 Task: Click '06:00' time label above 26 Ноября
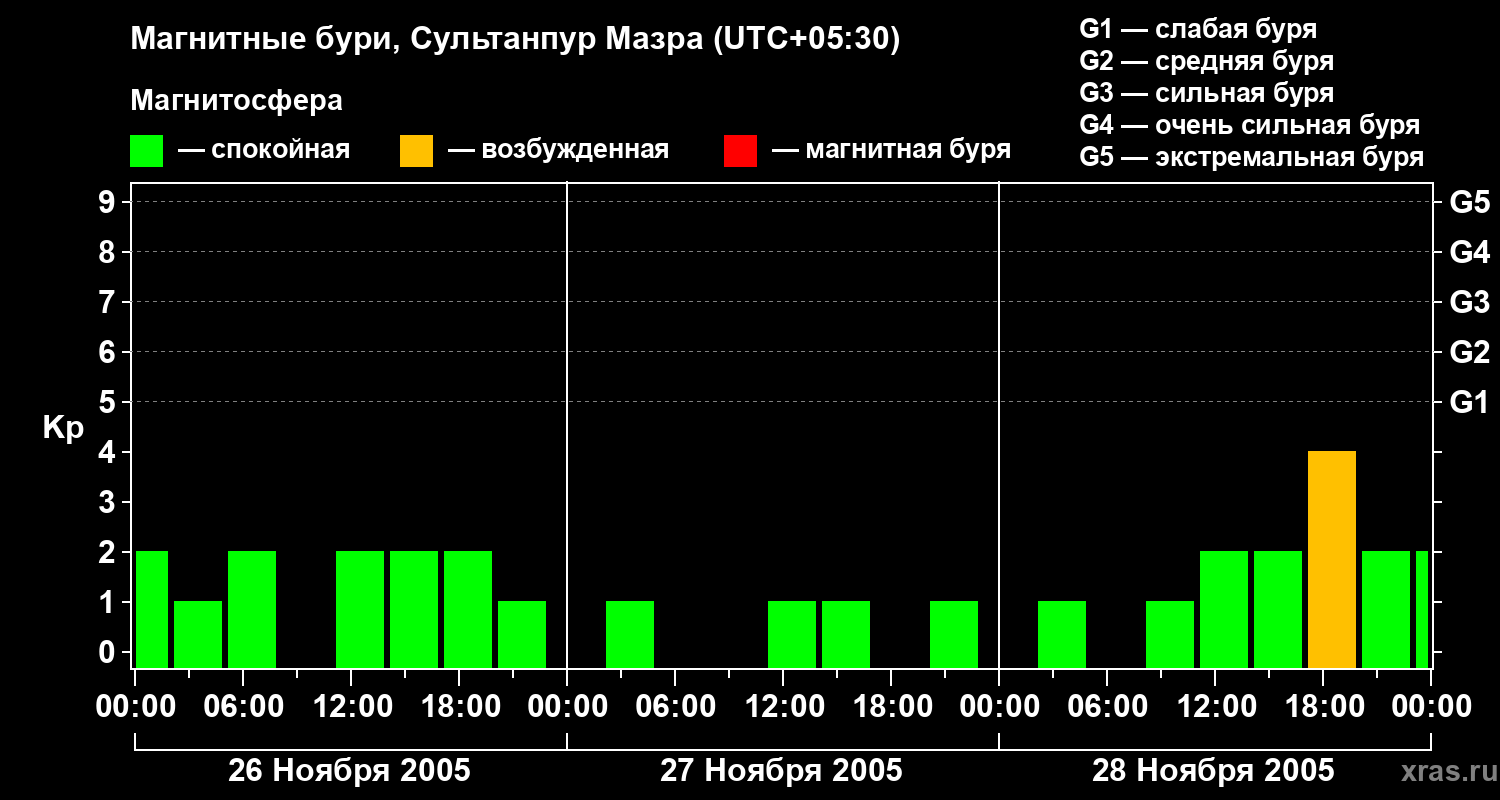243,707
